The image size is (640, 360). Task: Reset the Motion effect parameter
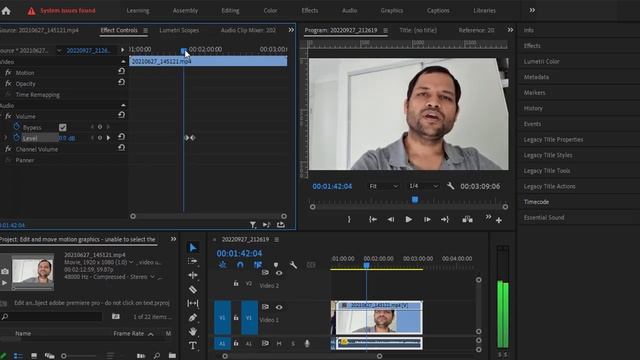tap(121, 71)
